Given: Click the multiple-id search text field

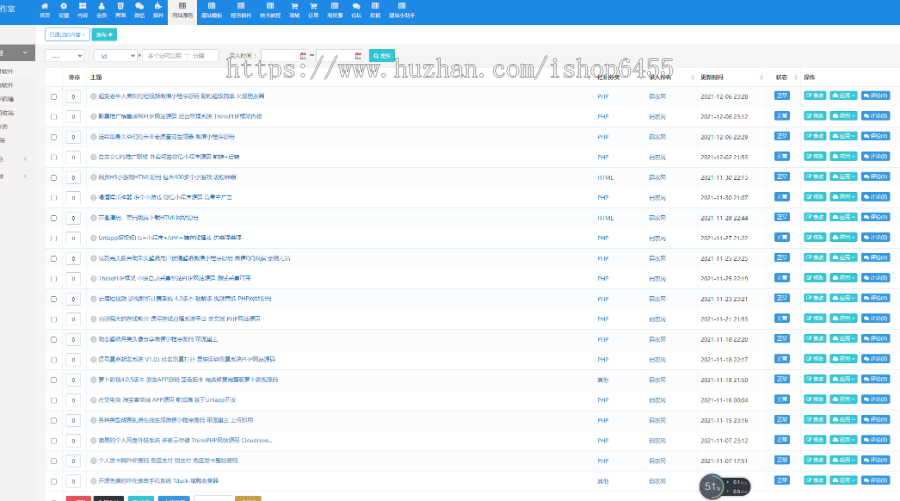Looking at the screenshot, I should (x=181, y=56).
